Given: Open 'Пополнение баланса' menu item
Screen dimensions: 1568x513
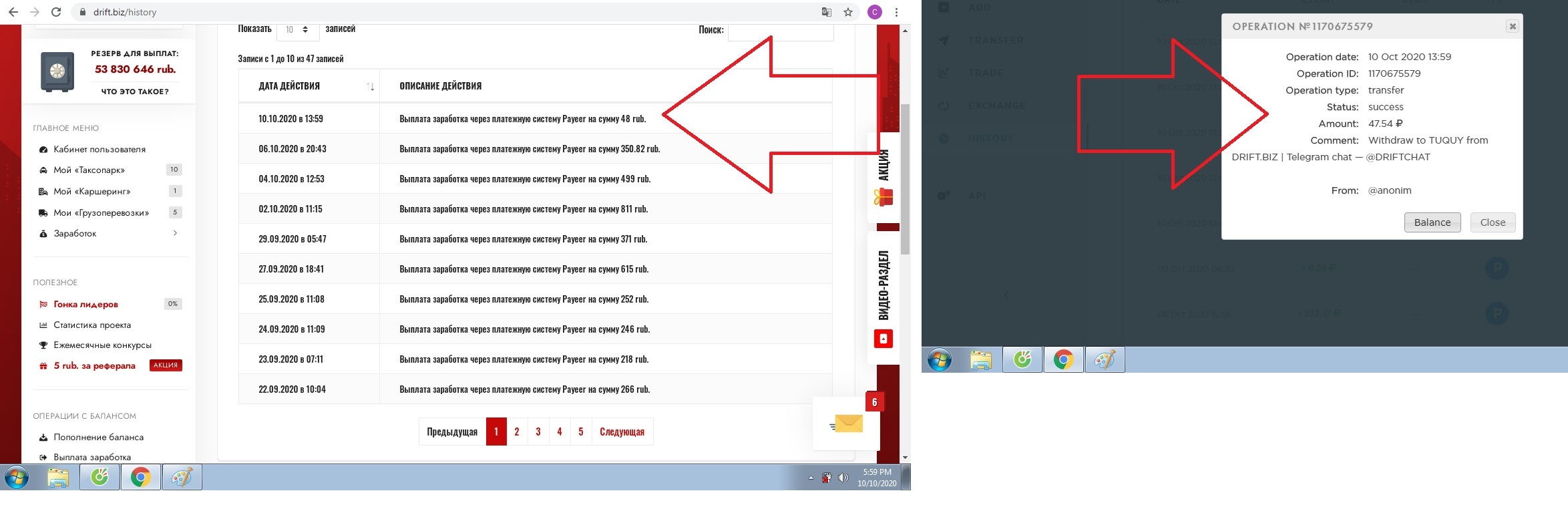Looking at the screenshot, I should (98, 438).
